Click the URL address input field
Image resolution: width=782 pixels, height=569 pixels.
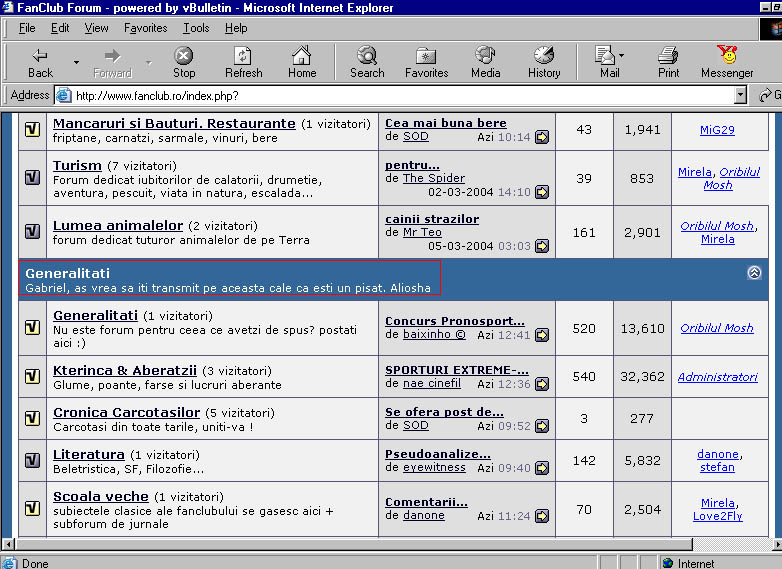point(400,96)
